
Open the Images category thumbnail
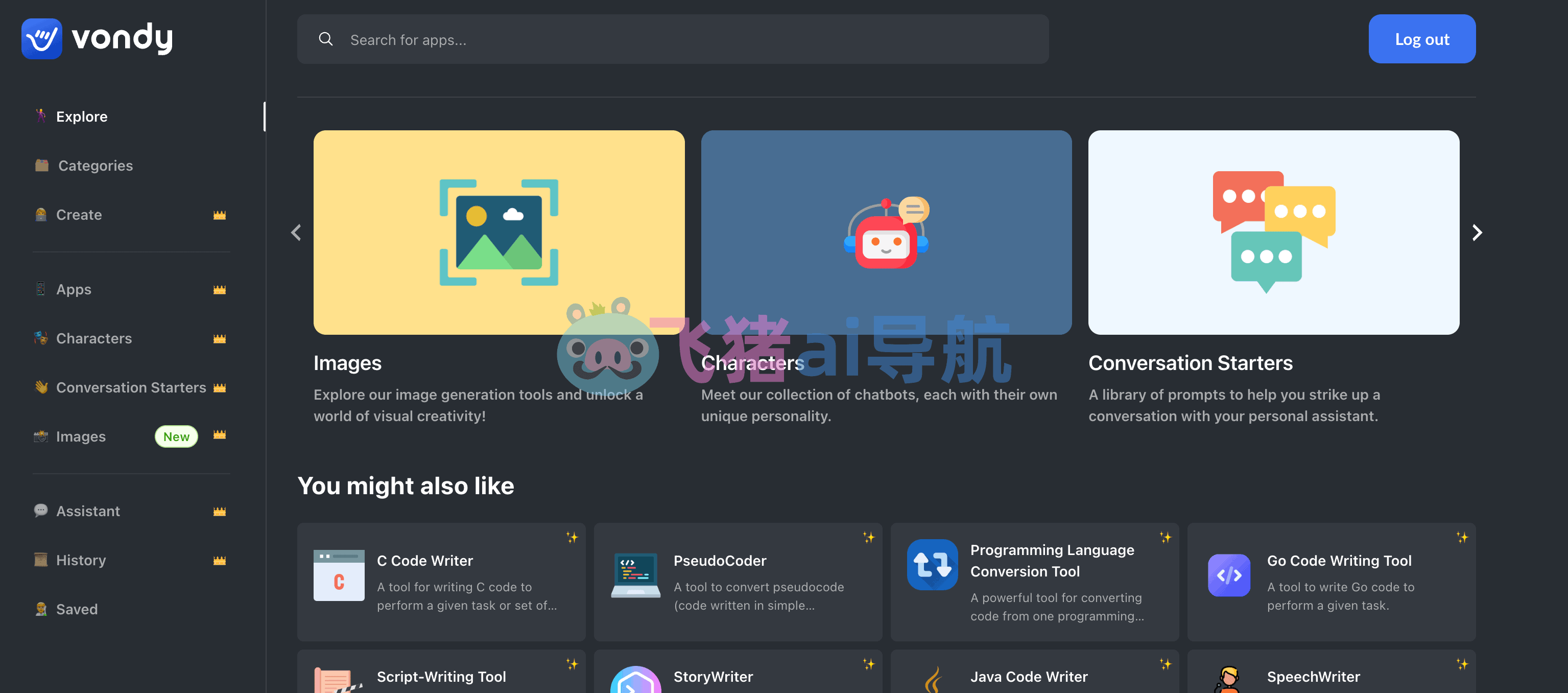click(499, 232)
